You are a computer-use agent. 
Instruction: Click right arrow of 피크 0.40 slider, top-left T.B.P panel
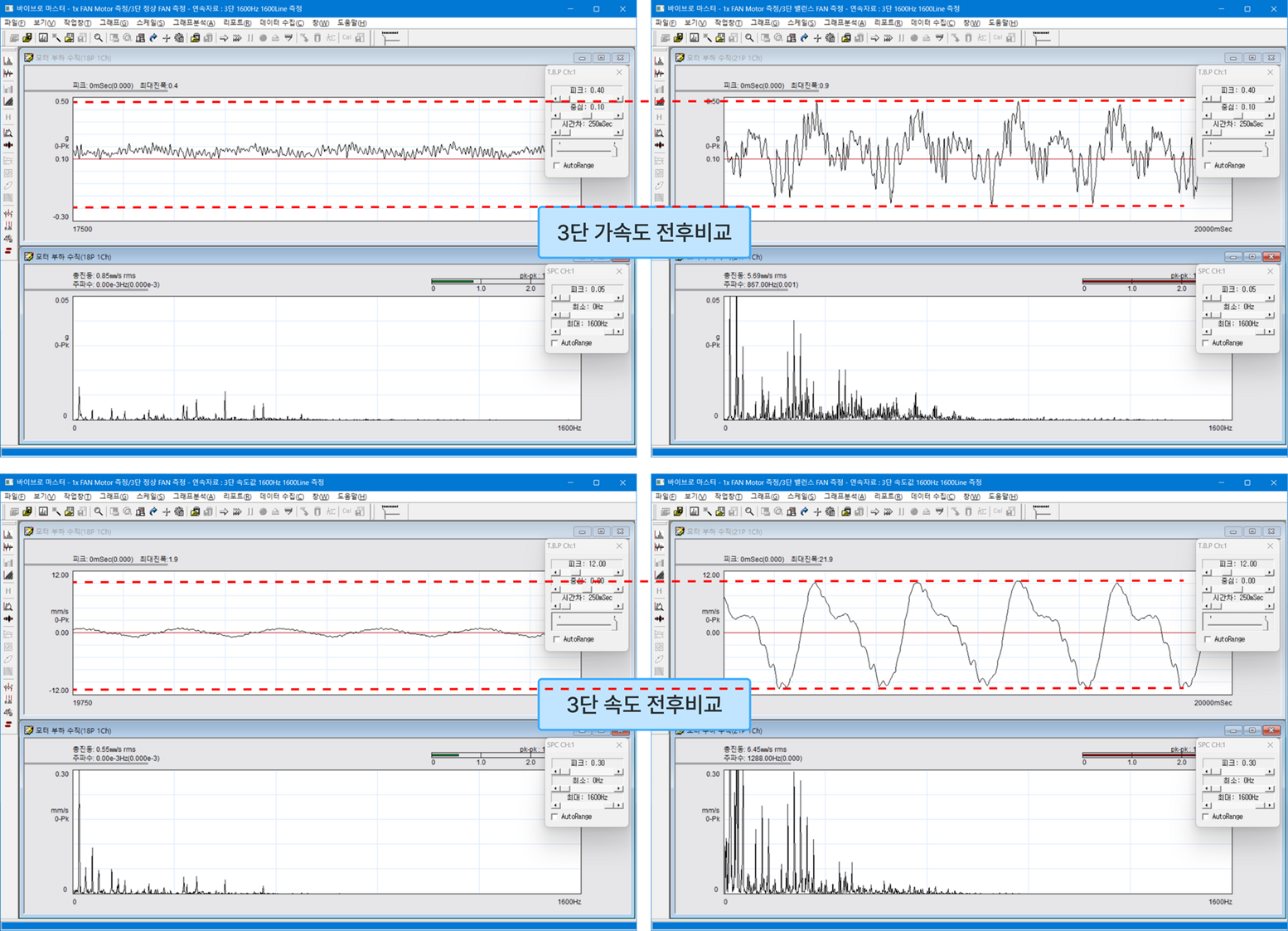pyautogui.click(x=619, y=99)
